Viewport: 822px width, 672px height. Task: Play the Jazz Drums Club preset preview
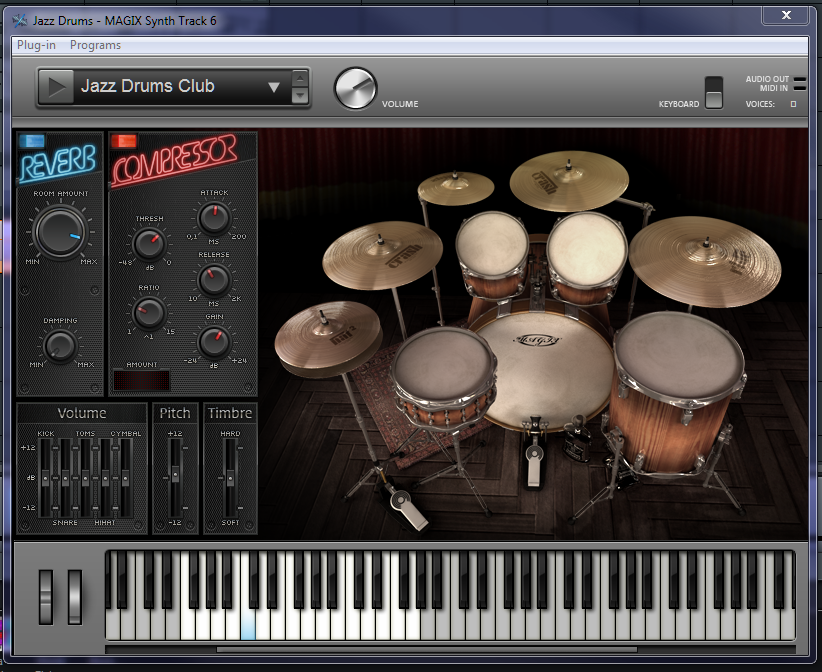pyautogui.click(x=57, y=87)
